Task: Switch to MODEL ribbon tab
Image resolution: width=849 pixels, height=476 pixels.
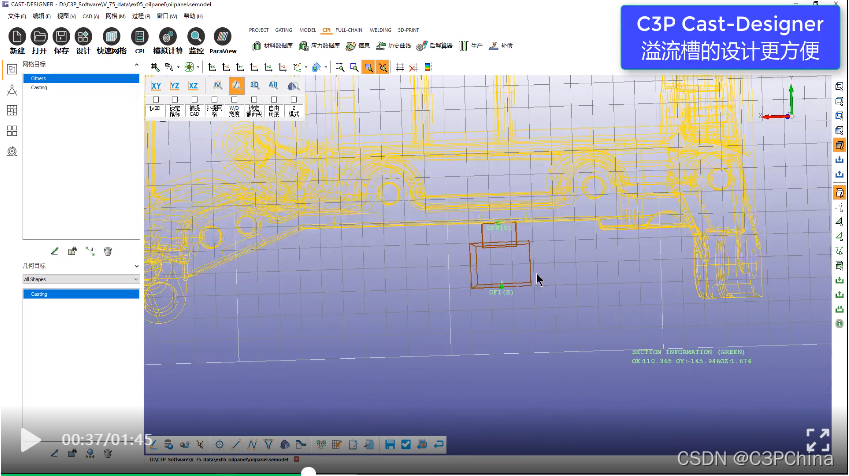Action: (308, 30)
